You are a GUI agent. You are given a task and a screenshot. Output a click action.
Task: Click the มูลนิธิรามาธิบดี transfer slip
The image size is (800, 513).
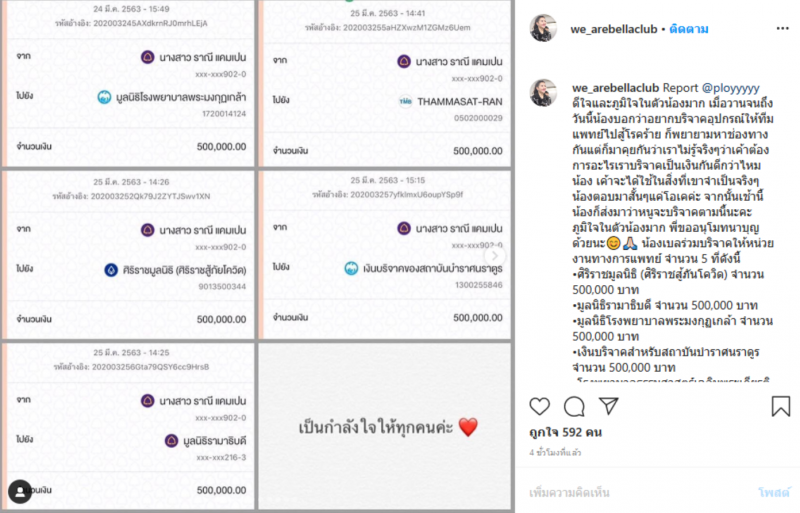128,426
